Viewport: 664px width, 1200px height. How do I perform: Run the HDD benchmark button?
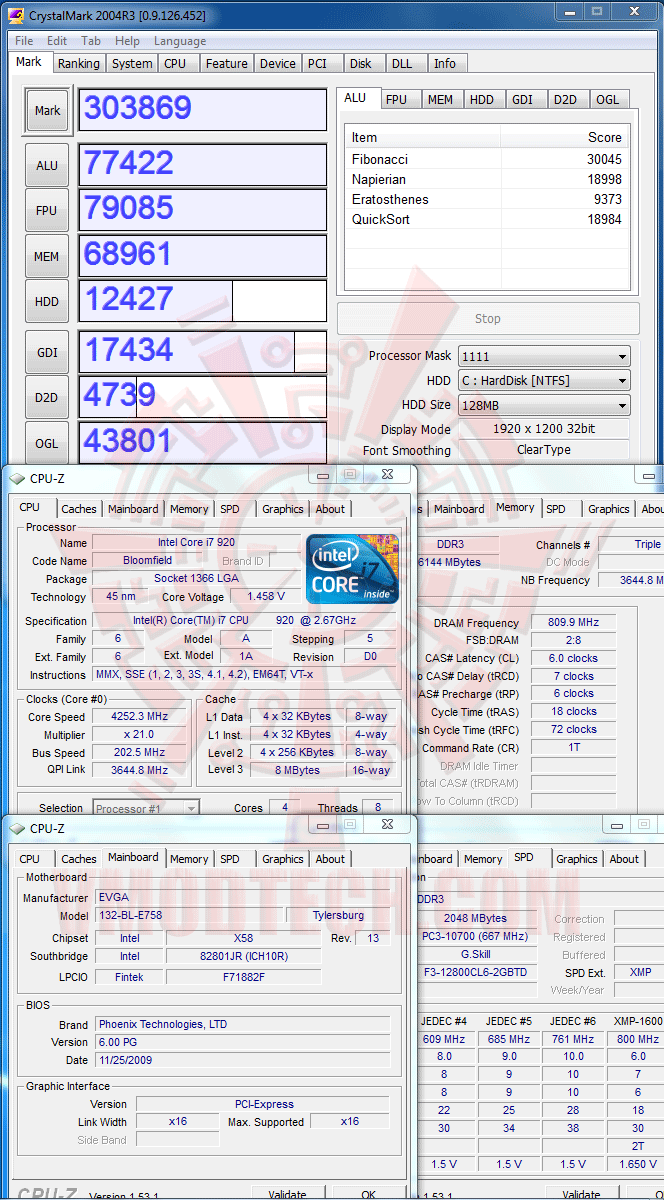47,301
